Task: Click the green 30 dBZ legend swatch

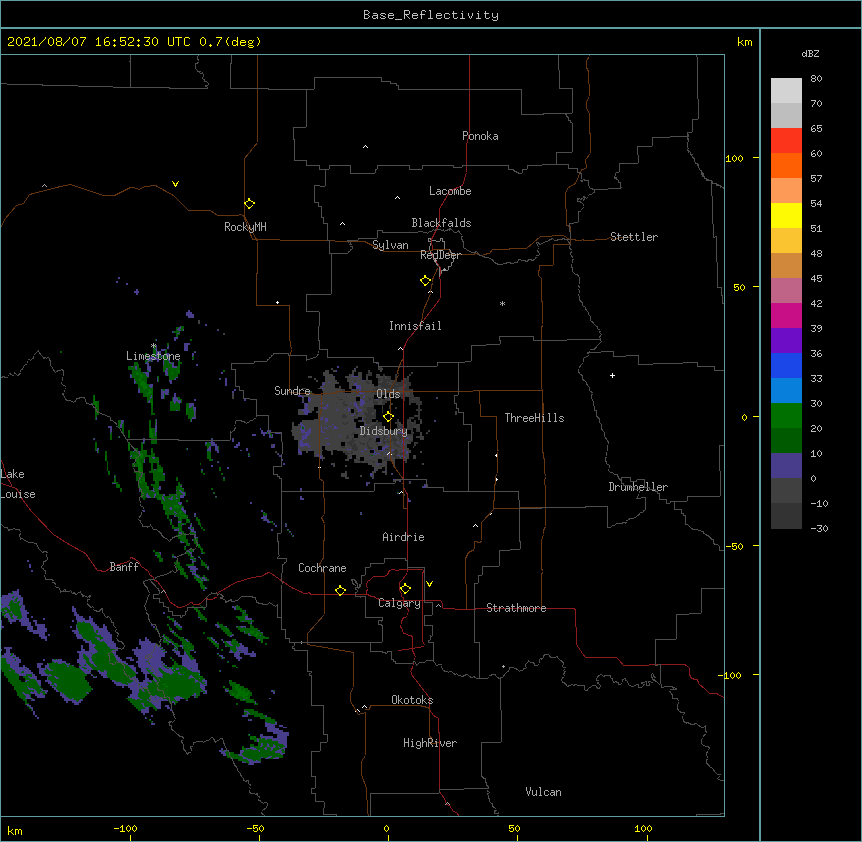Action: pos(786,416)
